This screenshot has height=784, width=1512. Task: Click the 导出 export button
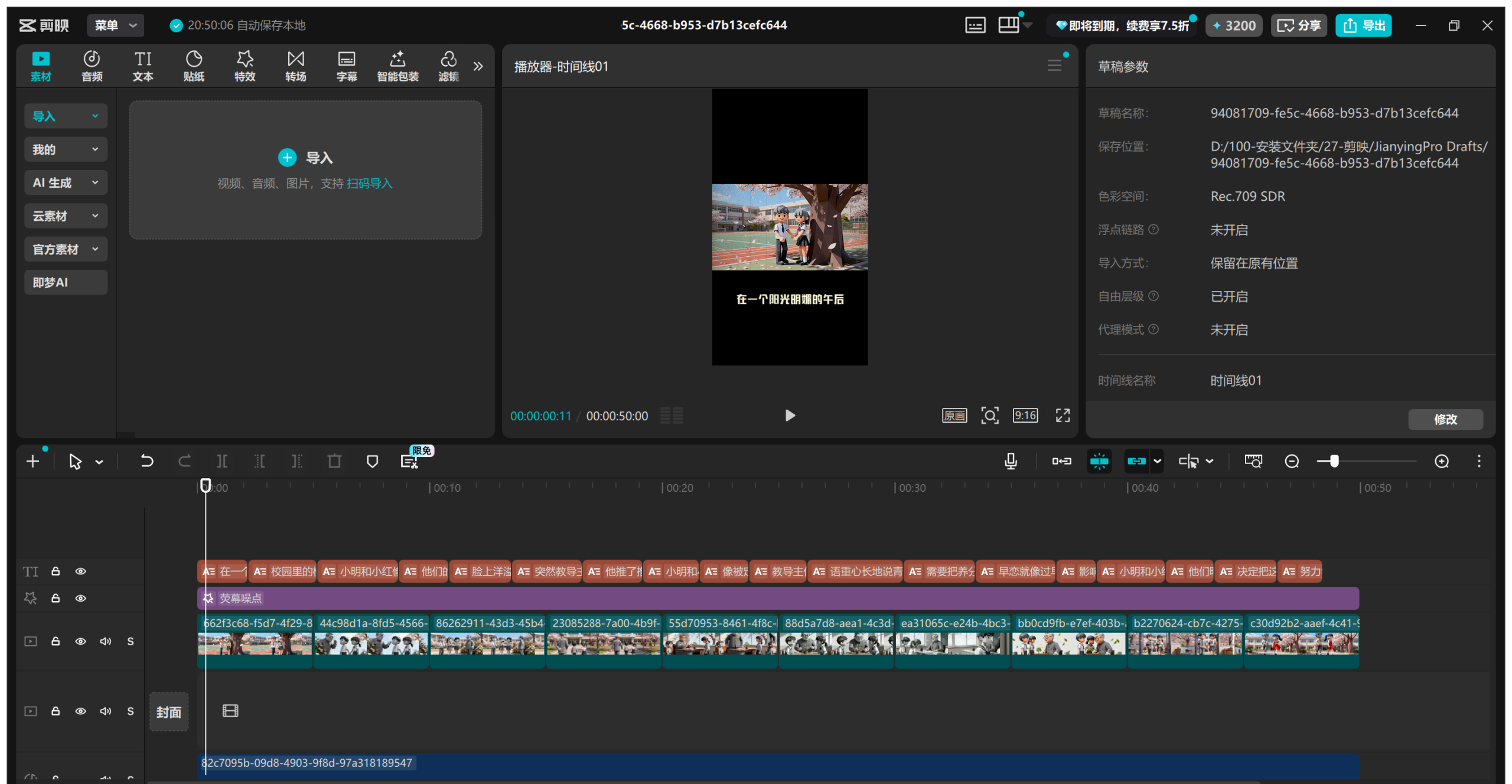pos(1363,25)
